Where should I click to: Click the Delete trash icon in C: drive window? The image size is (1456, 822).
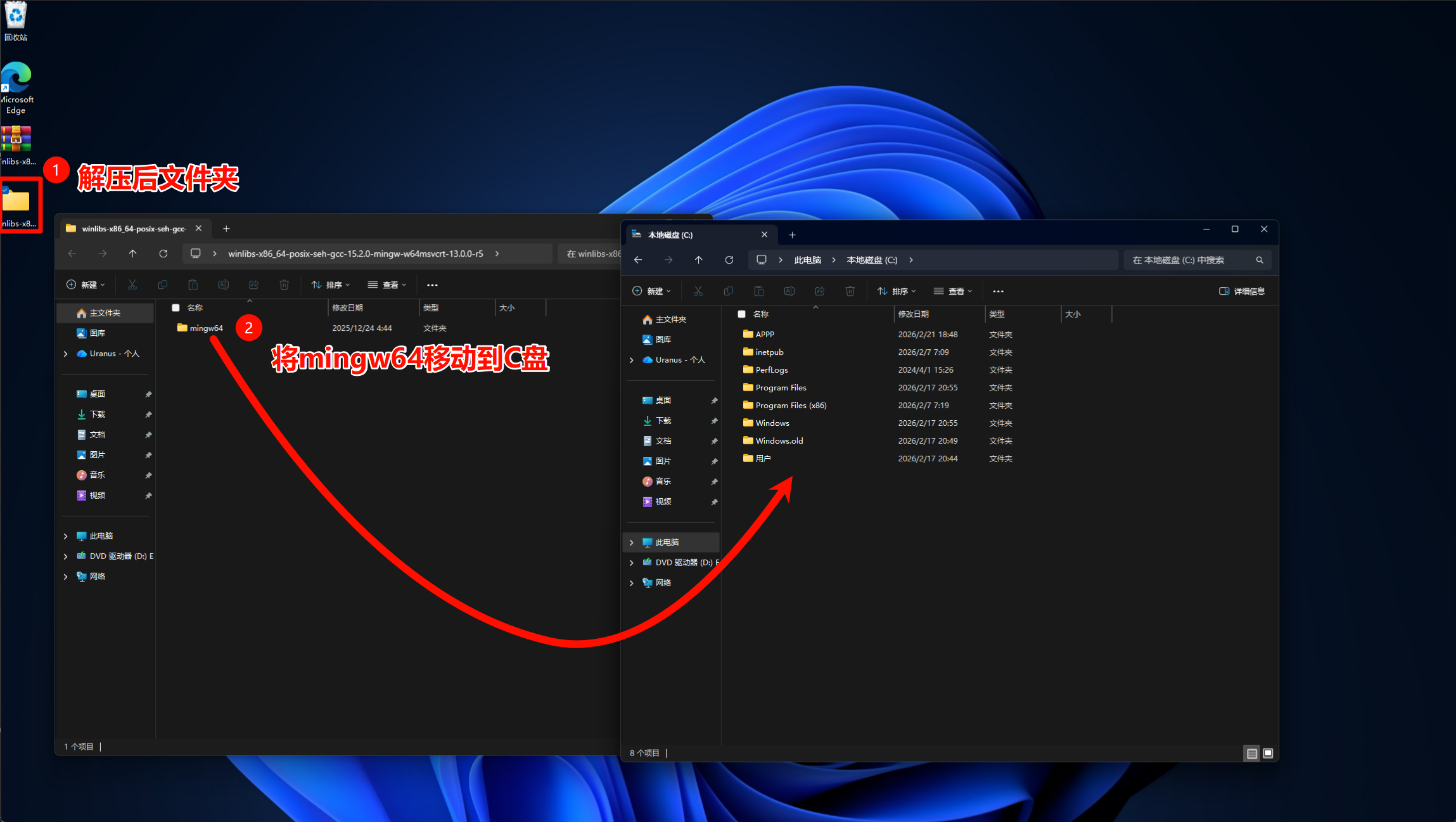[850, 291]
